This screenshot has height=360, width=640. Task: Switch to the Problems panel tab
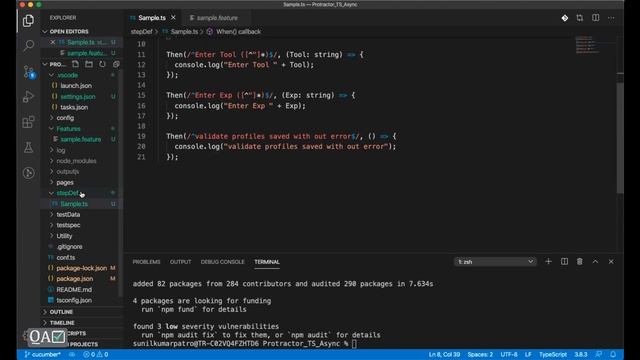point(146,262)
